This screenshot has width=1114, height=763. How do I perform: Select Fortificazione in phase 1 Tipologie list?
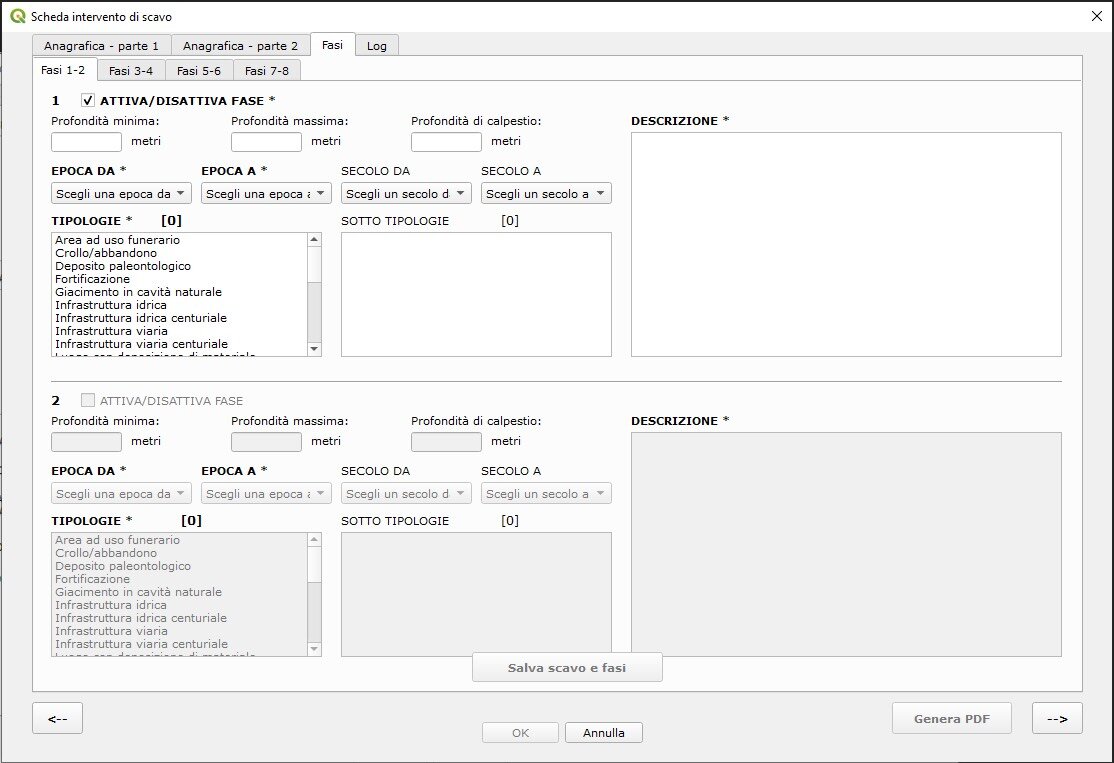(x=93, y=279)
